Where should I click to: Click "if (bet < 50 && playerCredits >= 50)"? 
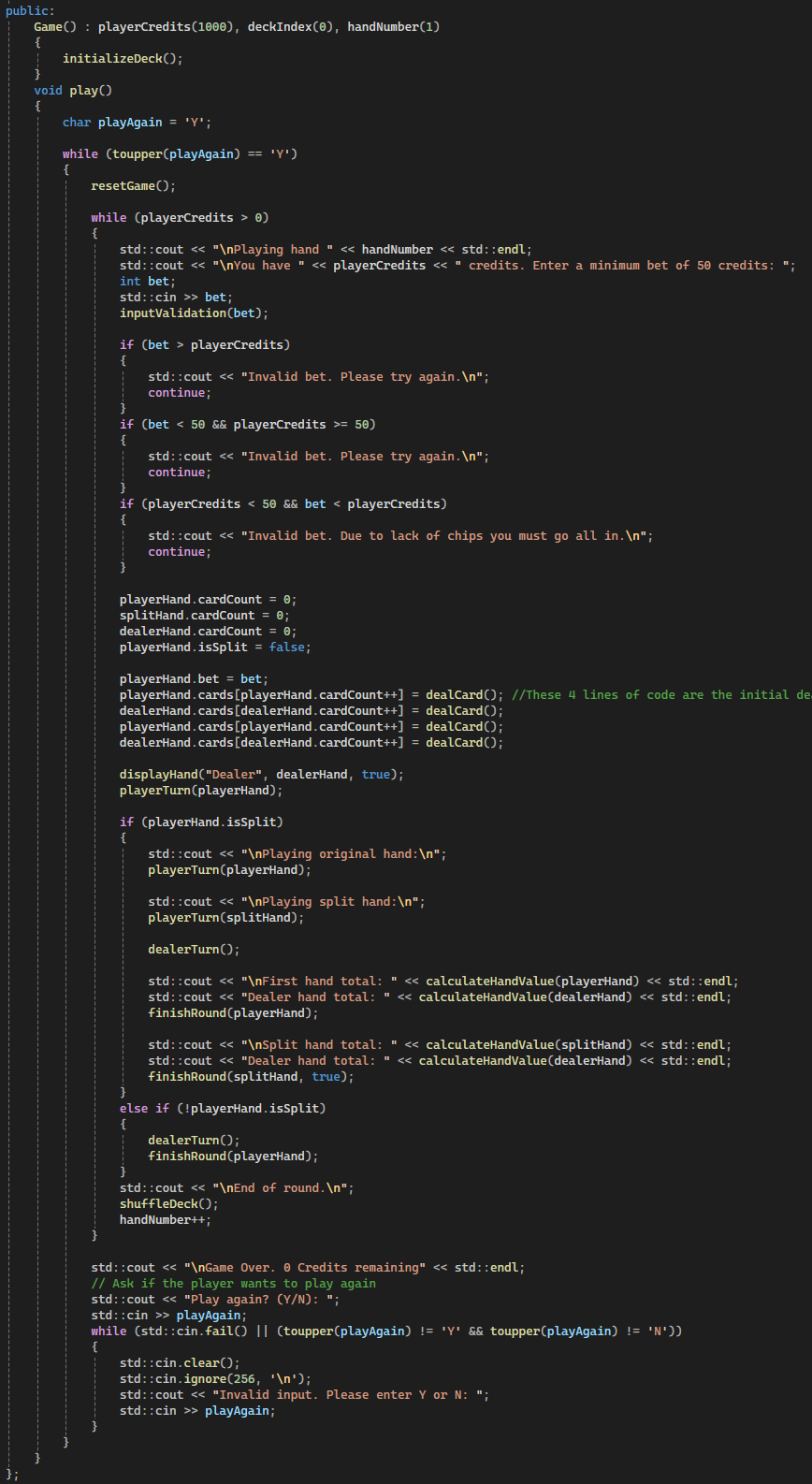248,424
